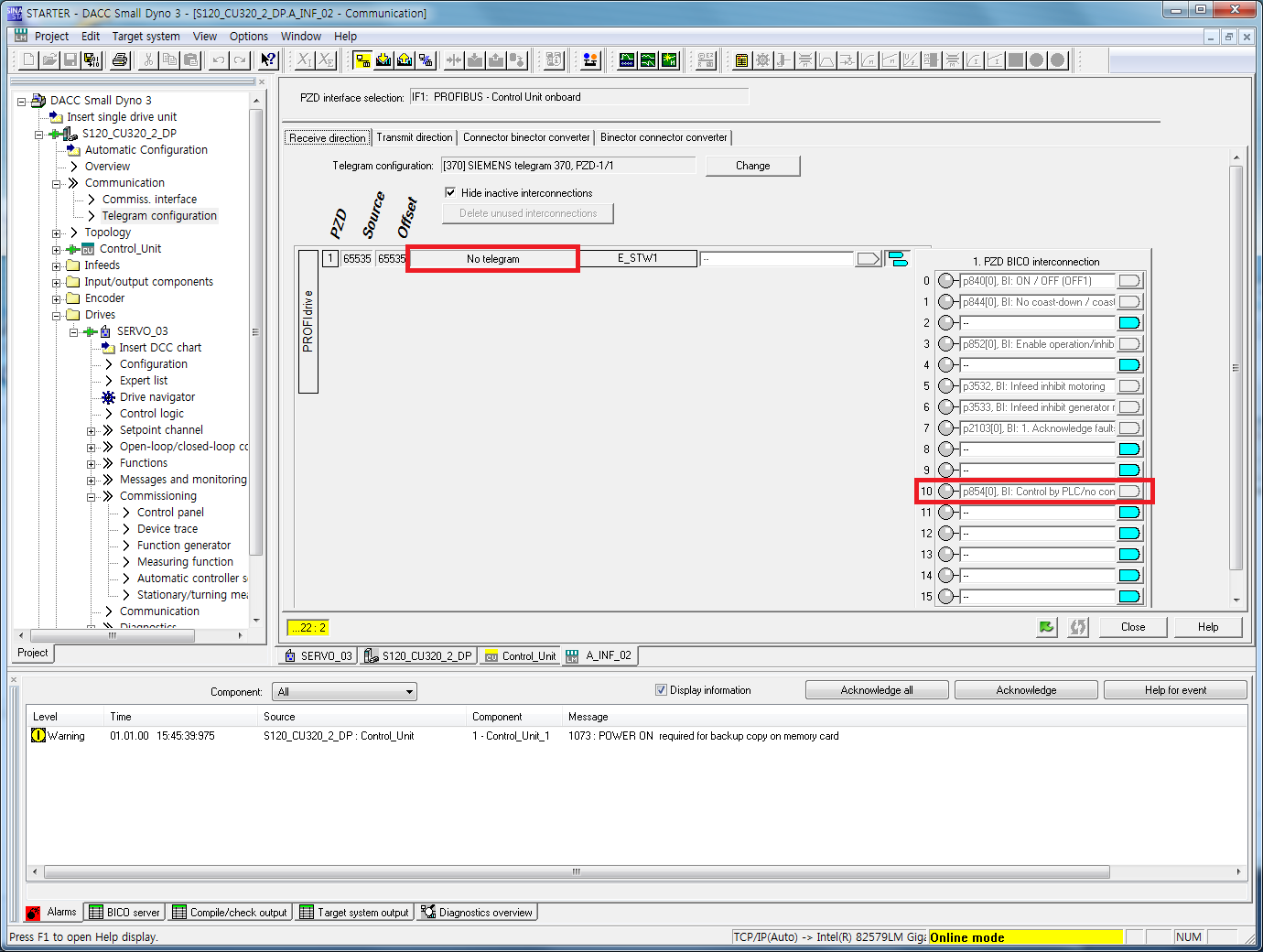Open the Target system menu
The image size is (1263, 952).
146,37
